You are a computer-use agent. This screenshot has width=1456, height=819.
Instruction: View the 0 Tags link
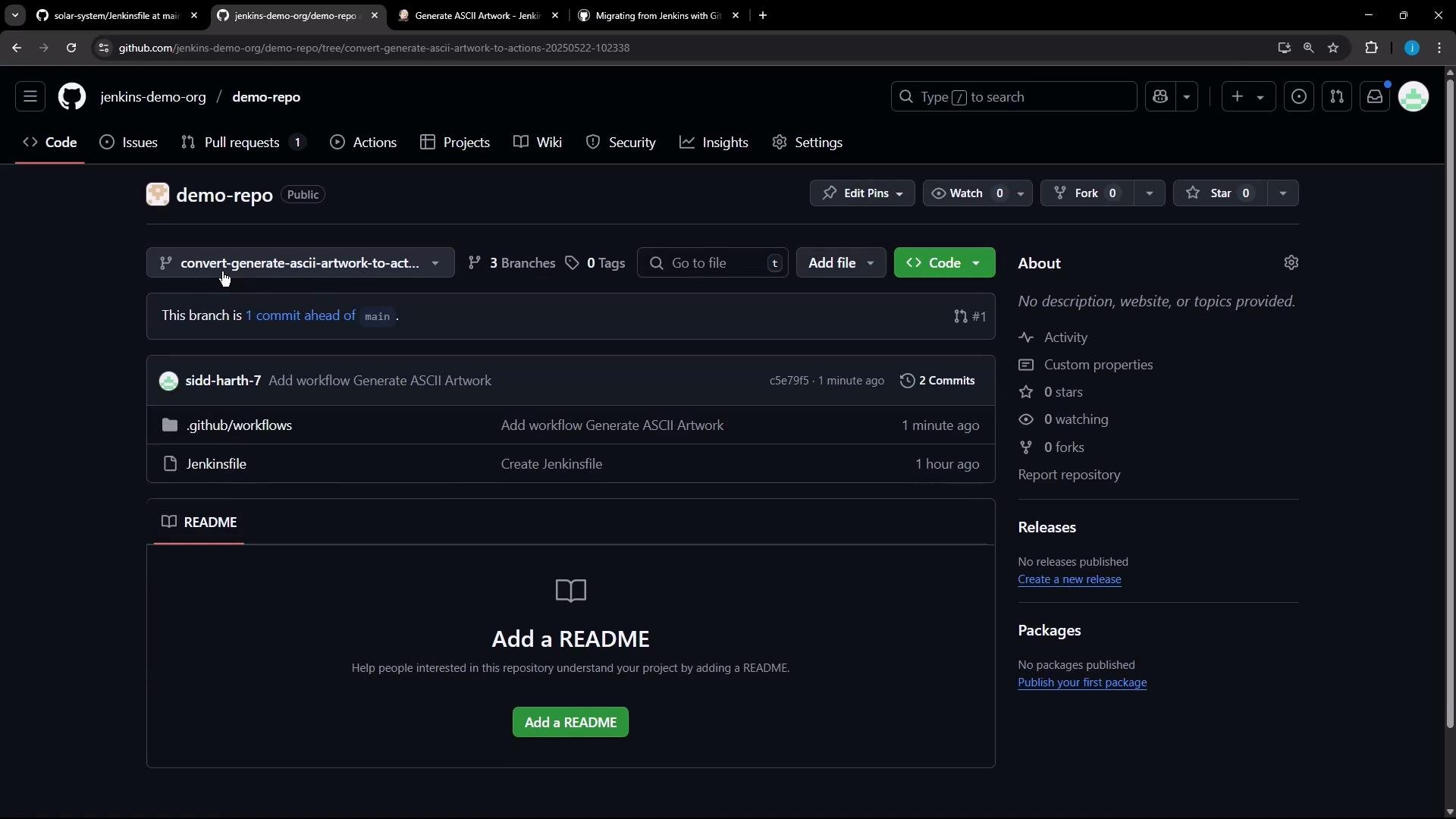click(595, 263)
